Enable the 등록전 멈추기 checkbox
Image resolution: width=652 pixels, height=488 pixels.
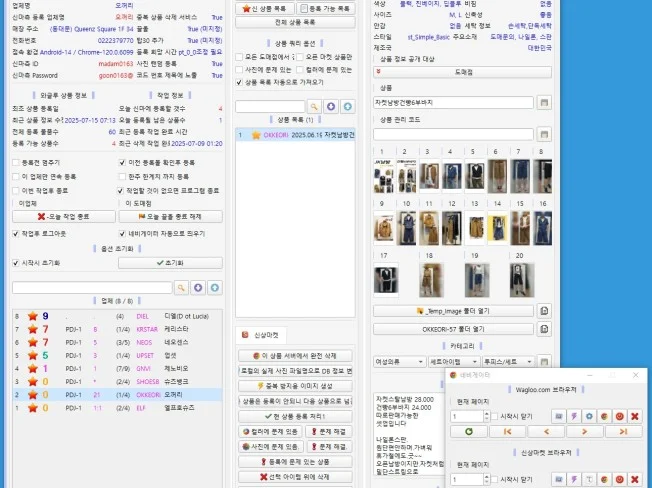coord(15,161)
